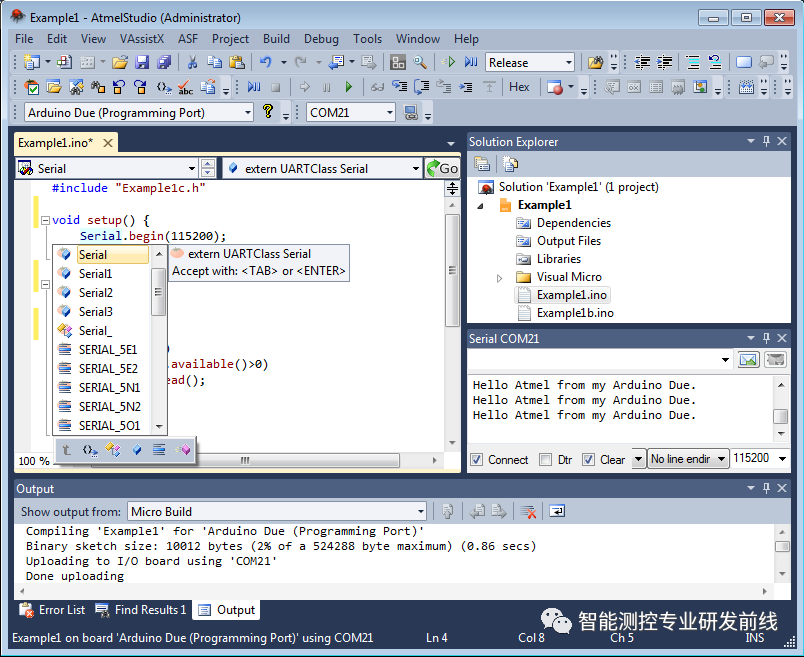Screen dimensions: 804x657
Task: Cut selection with the scissors icon
Action: [x=192, y=63]
